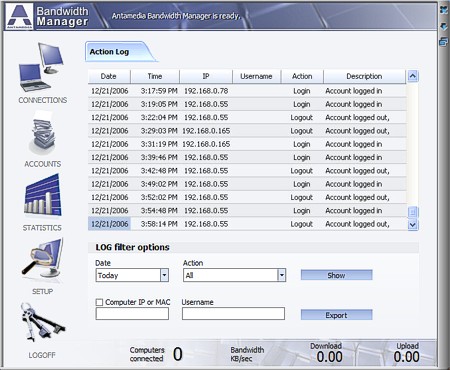Click the Export button
This screenshot has height=370, width=450.
[336, 315]
